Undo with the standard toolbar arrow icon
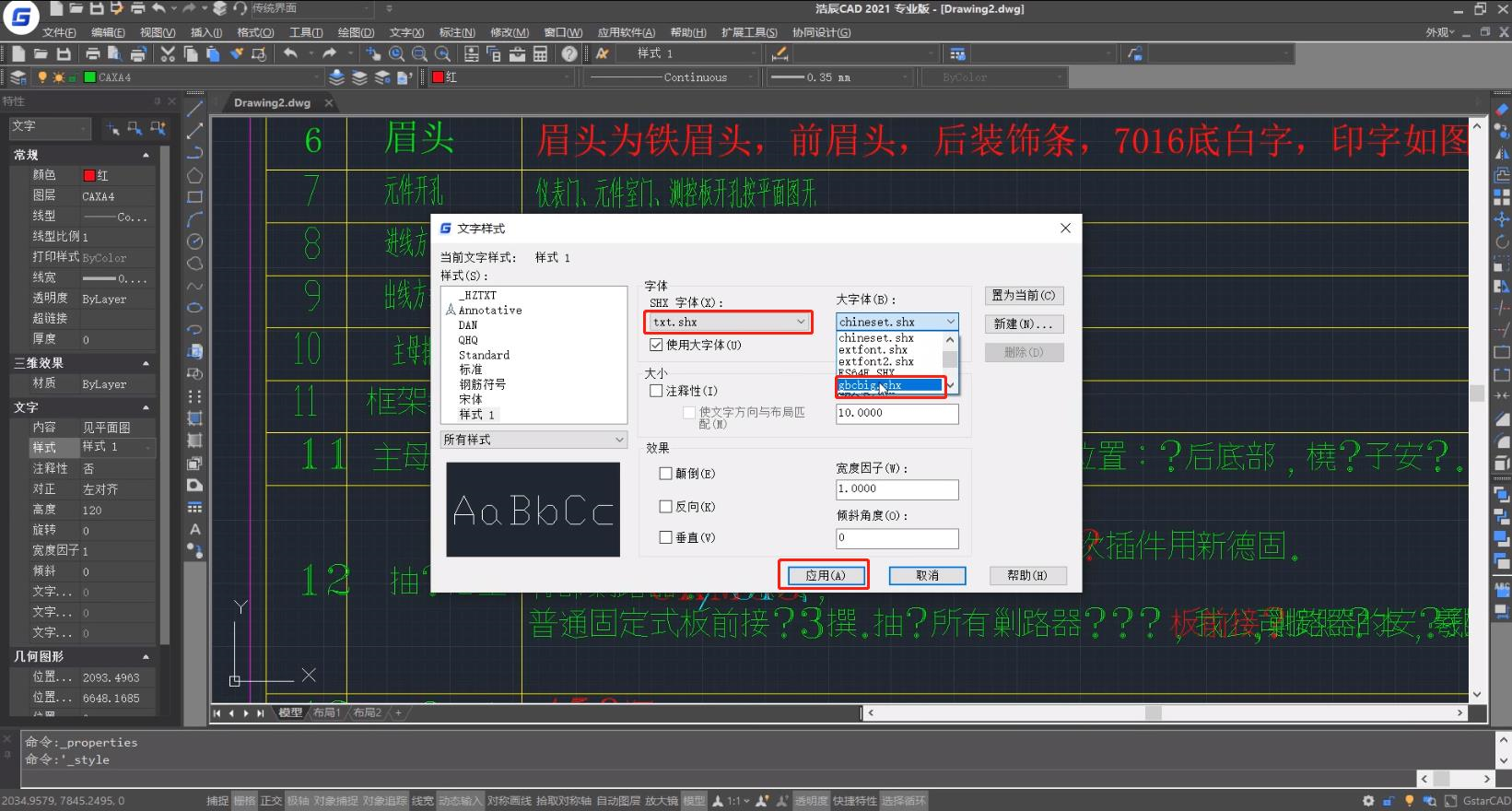Image resolution: width=1512 pixels, height=811 pixels. (x=290, y=53)
